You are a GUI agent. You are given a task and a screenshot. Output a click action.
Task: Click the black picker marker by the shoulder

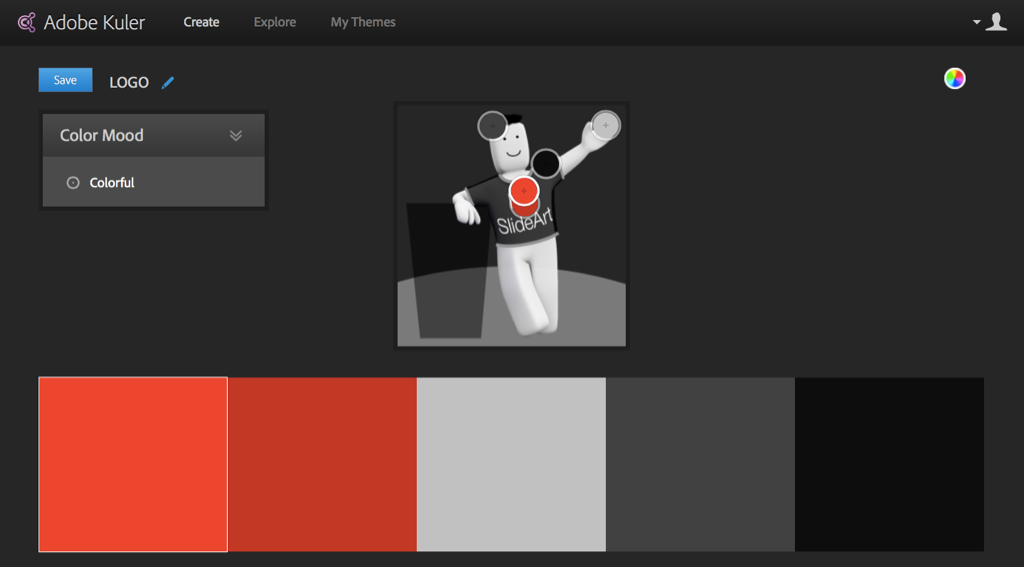click(x=545, y=163)
